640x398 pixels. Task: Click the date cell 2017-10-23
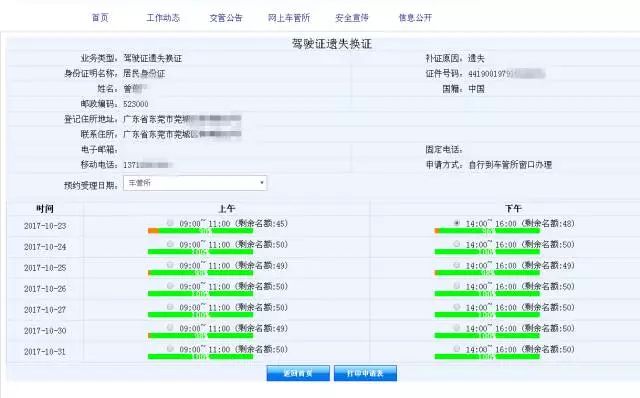(45, 226)
